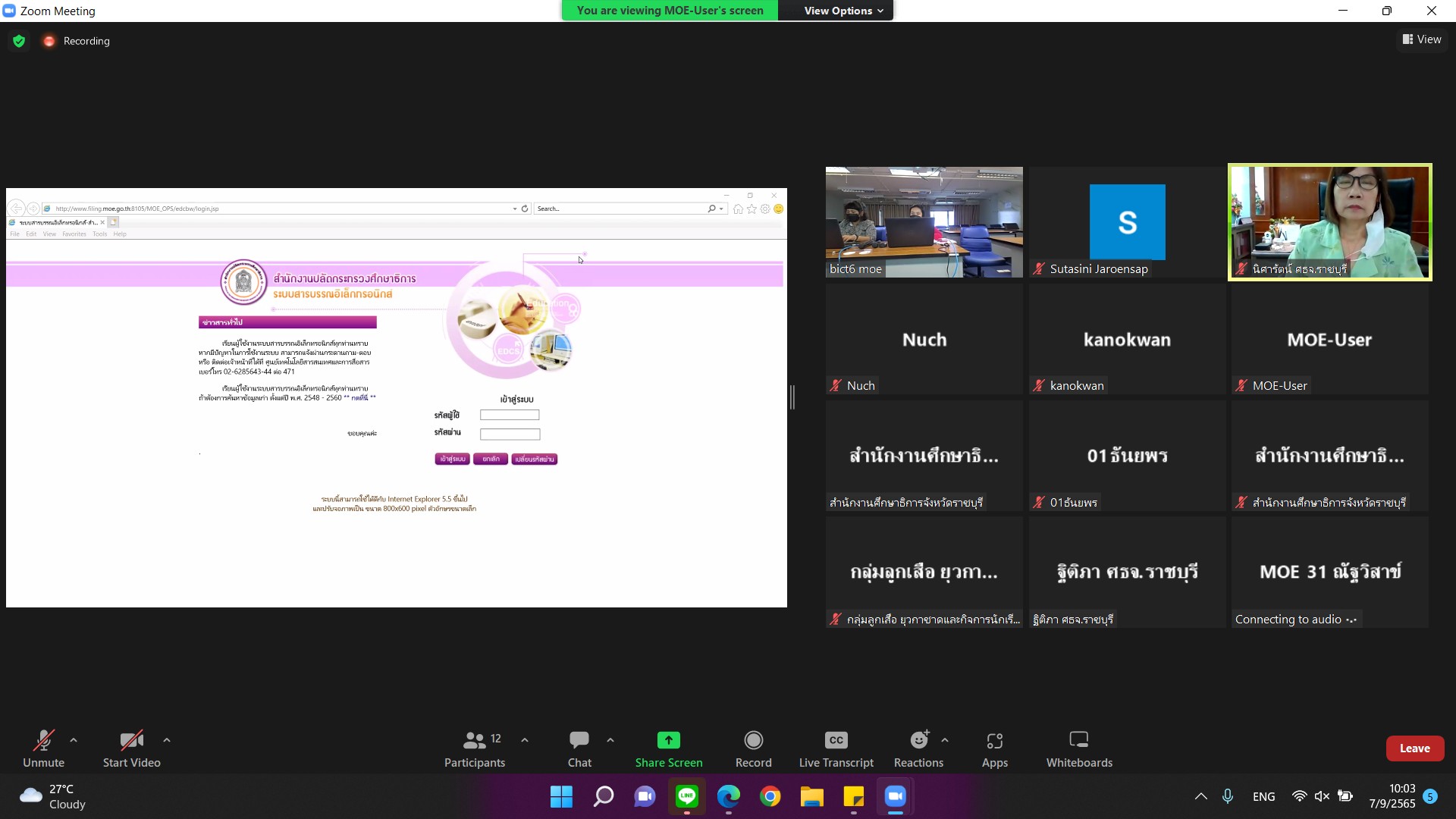1456x819 pixels.
Task: Click the shared browser address bar
Action: 281,209
